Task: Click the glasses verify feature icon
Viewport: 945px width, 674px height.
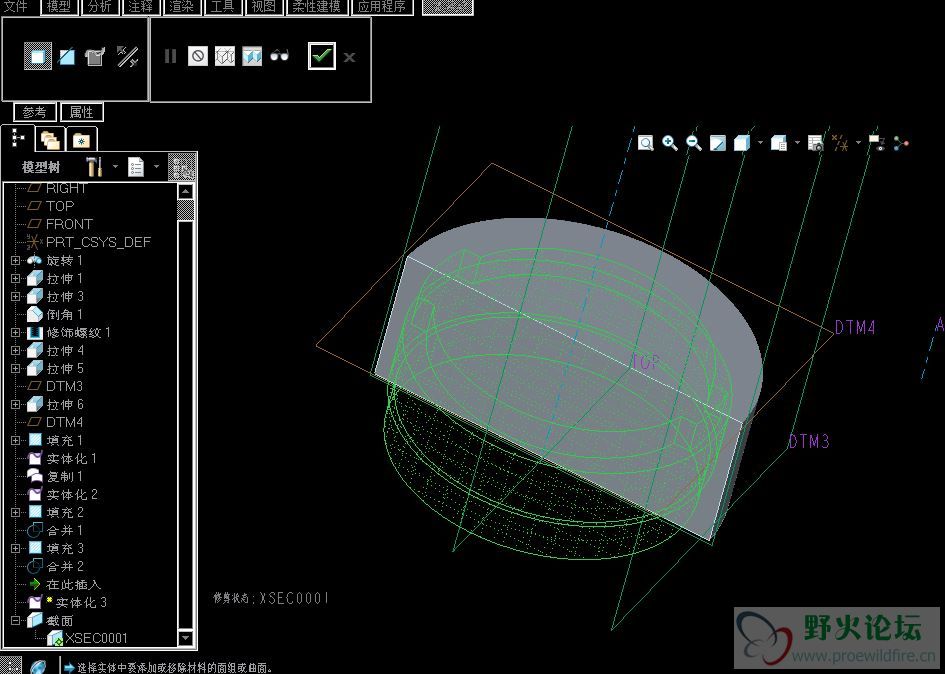Action: coord(280,55)
